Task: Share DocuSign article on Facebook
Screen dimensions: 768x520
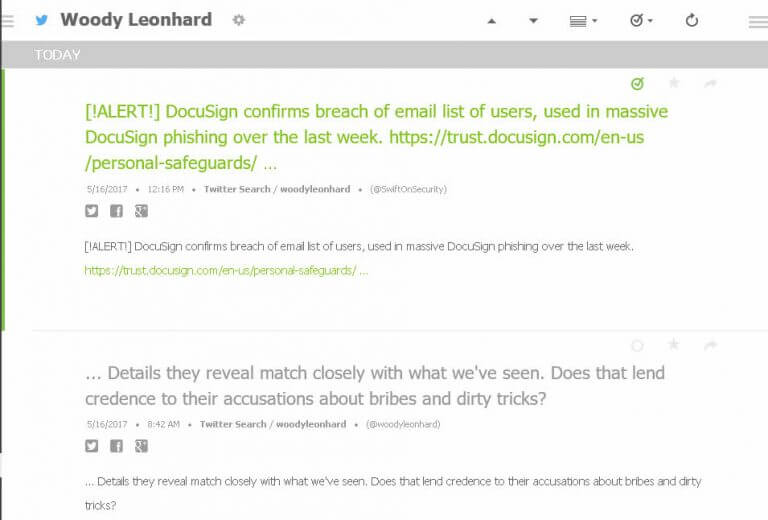Action: [117, 211]
